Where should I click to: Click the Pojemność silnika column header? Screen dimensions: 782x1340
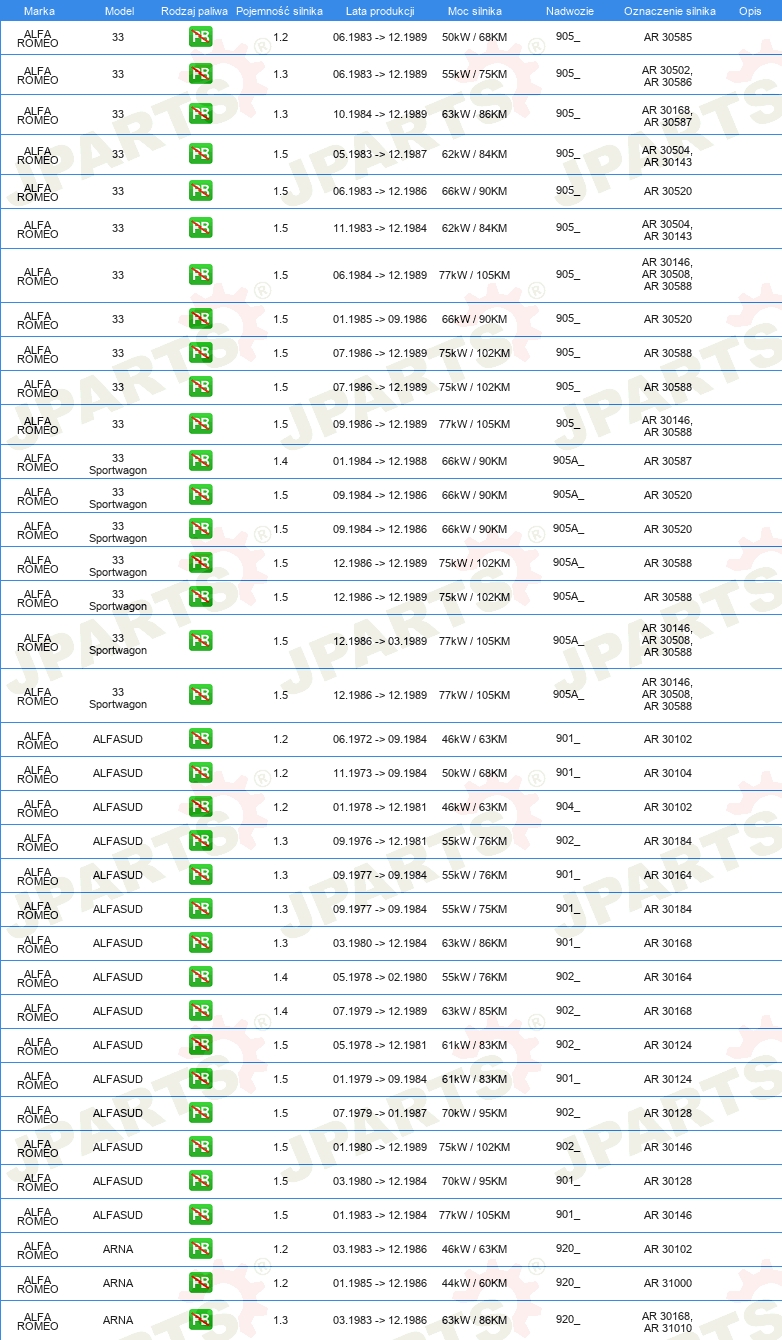[279, 11]
